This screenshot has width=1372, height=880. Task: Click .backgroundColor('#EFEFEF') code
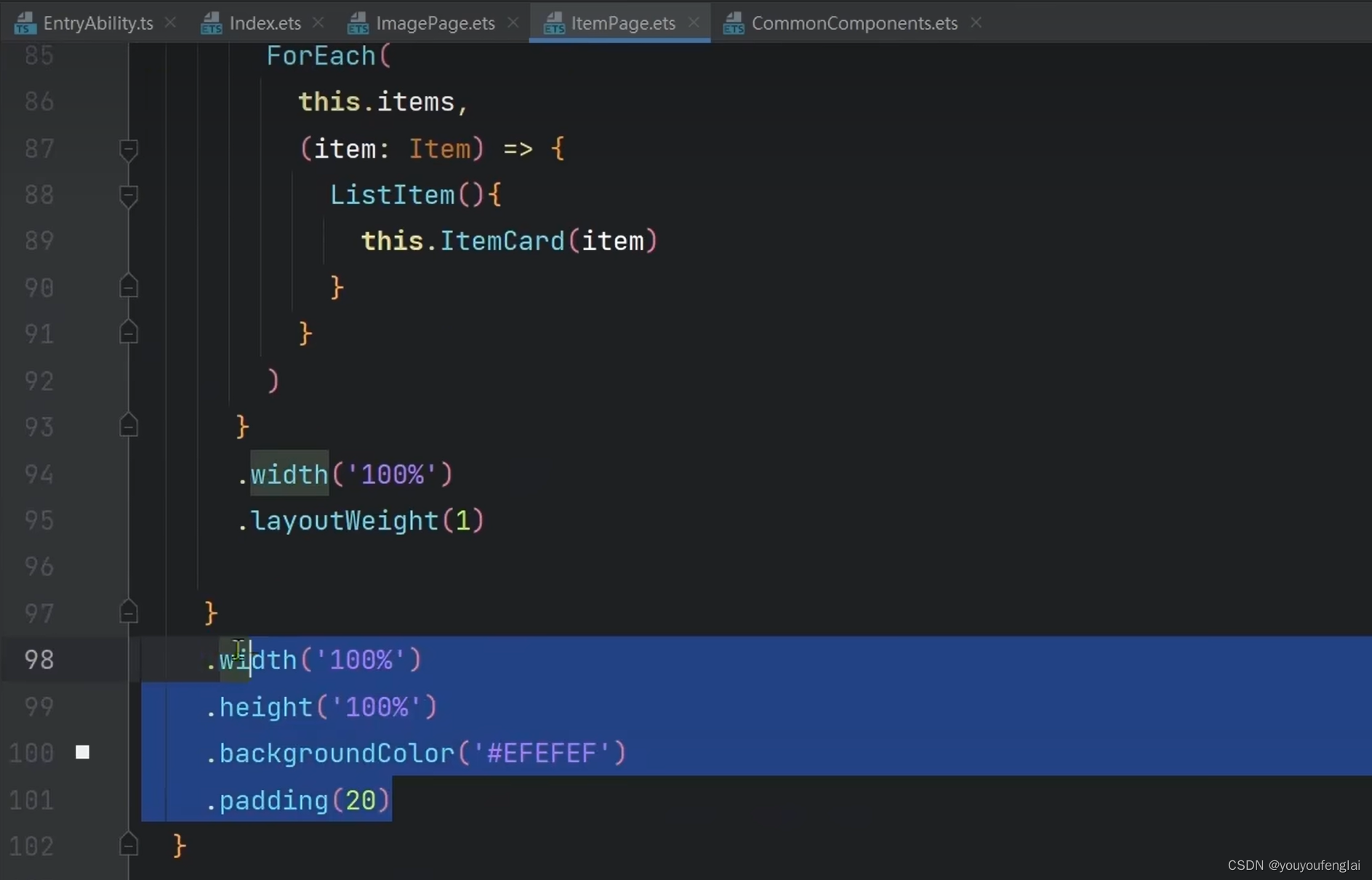pyautogui.click(x=416, y=753)
